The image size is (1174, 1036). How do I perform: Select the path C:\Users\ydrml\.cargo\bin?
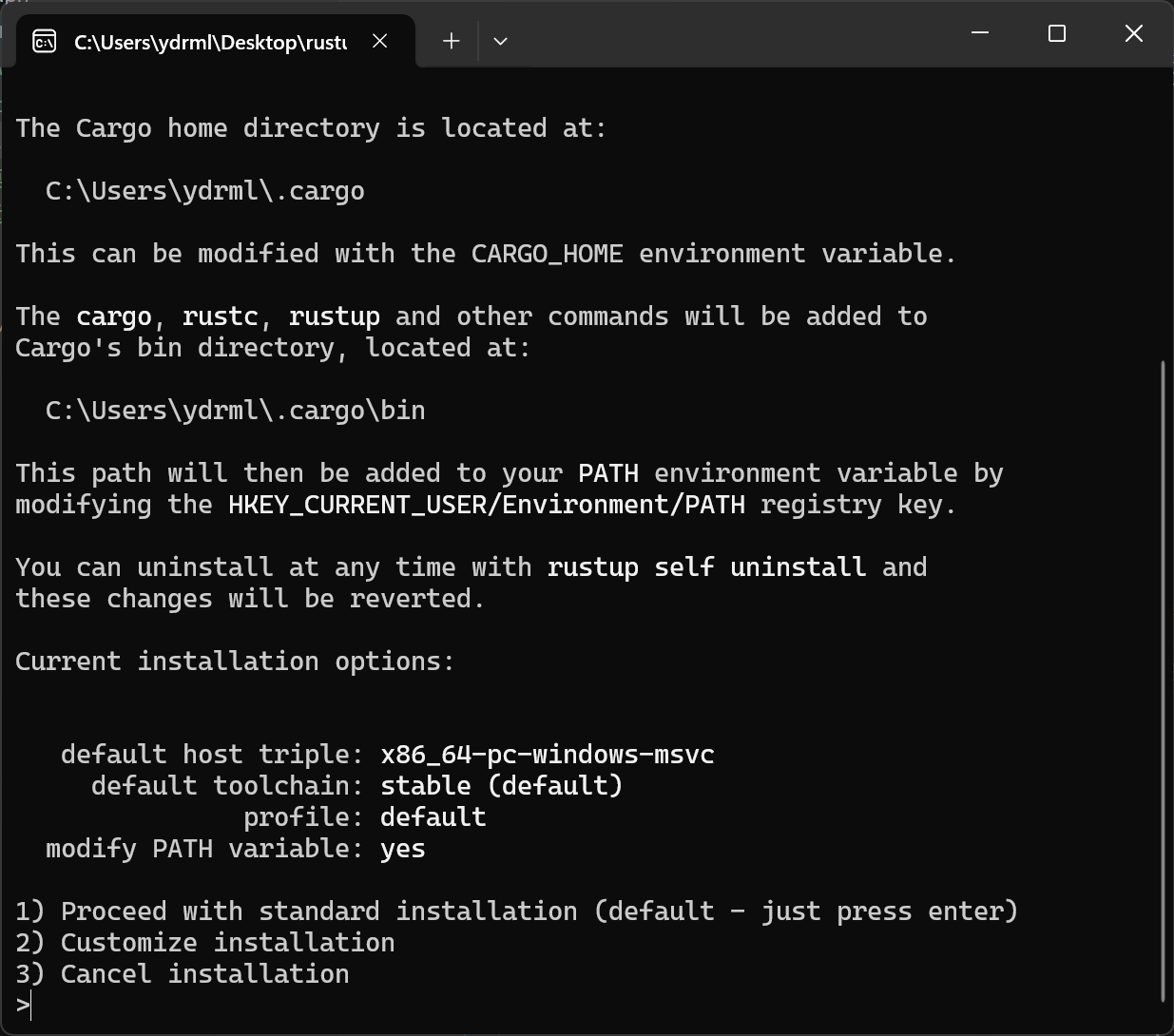[x=234, y=410]
